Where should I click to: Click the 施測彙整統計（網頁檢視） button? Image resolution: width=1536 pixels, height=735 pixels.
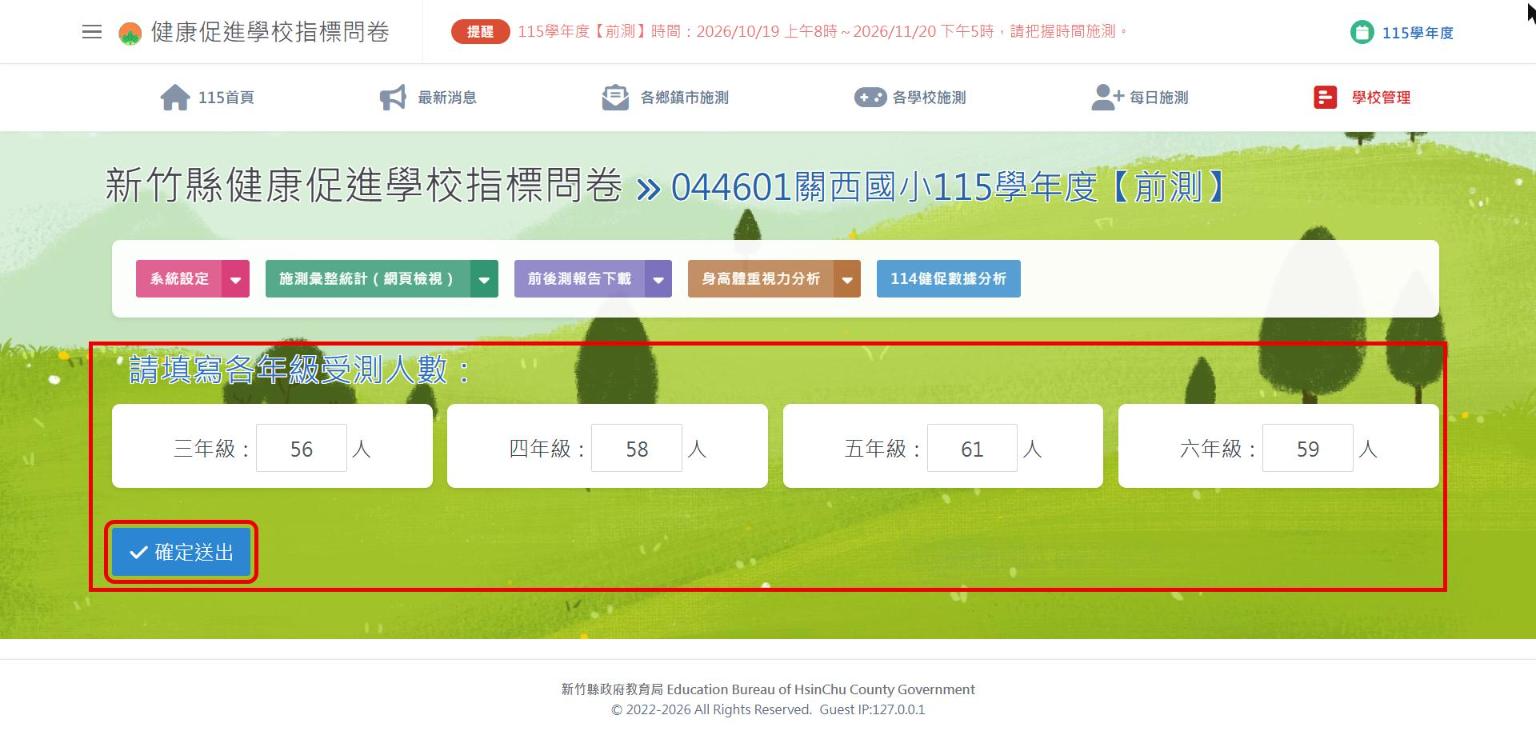pos(367,279)
